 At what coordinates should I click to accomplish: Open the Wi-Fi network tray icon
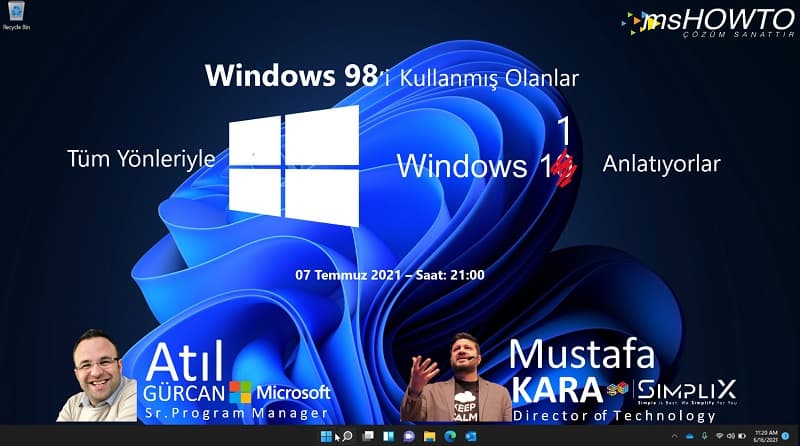pos(719,436)
